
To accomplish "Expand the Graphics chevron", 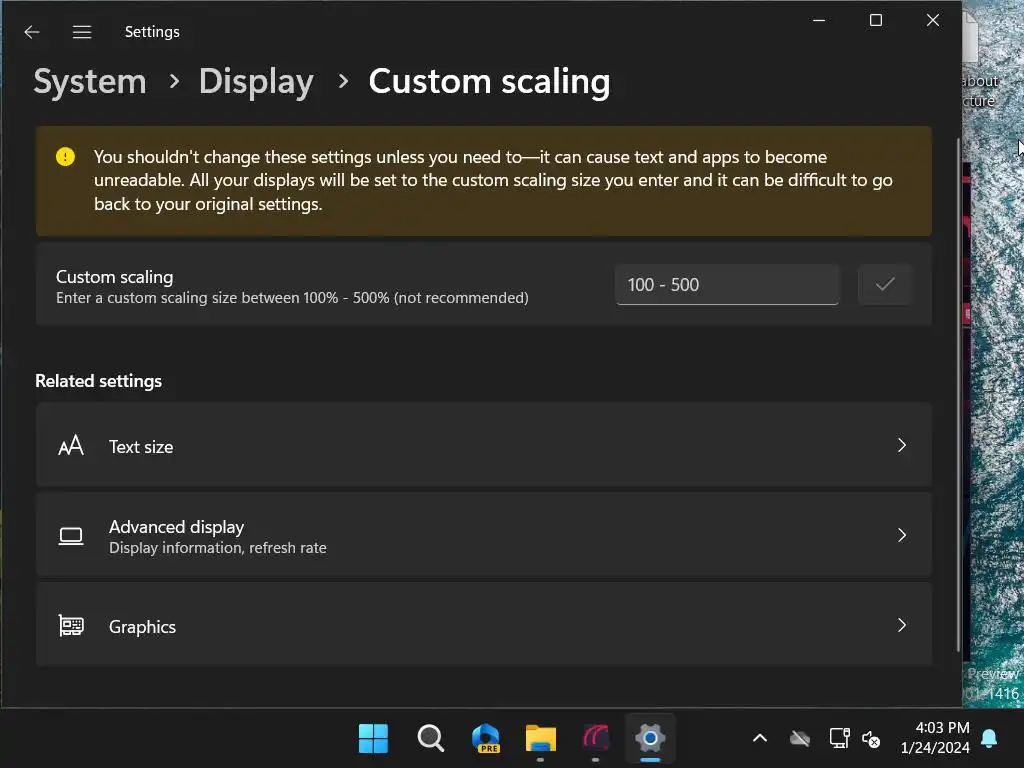I will tap(901, 626).
